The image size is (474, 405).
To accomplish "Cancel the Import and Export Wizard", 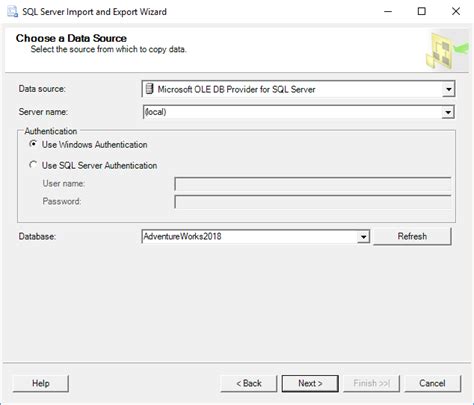I will point(432,383).
